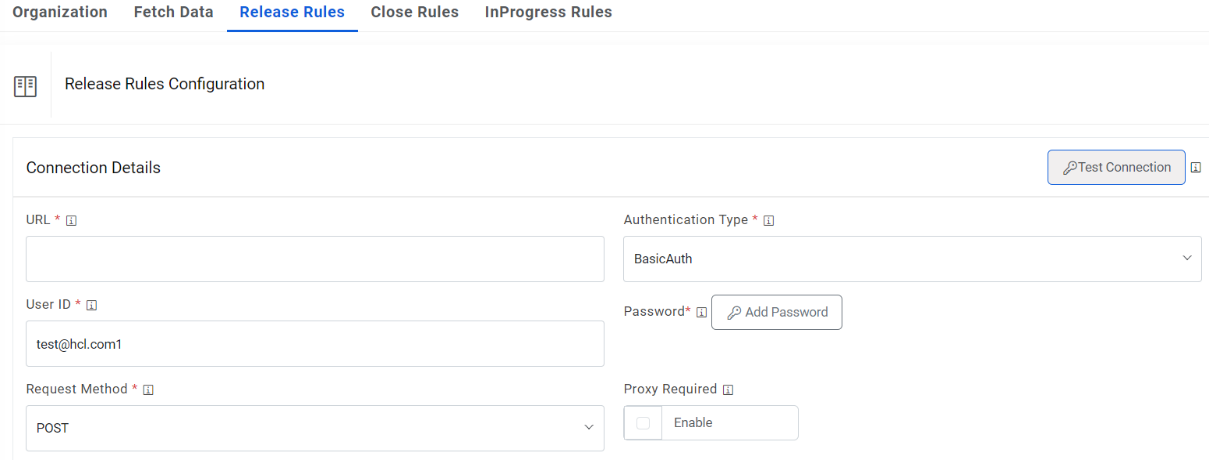The image size is (1209, 460).
Task: Click the info icon next to URL
Action: pos(71,221)
